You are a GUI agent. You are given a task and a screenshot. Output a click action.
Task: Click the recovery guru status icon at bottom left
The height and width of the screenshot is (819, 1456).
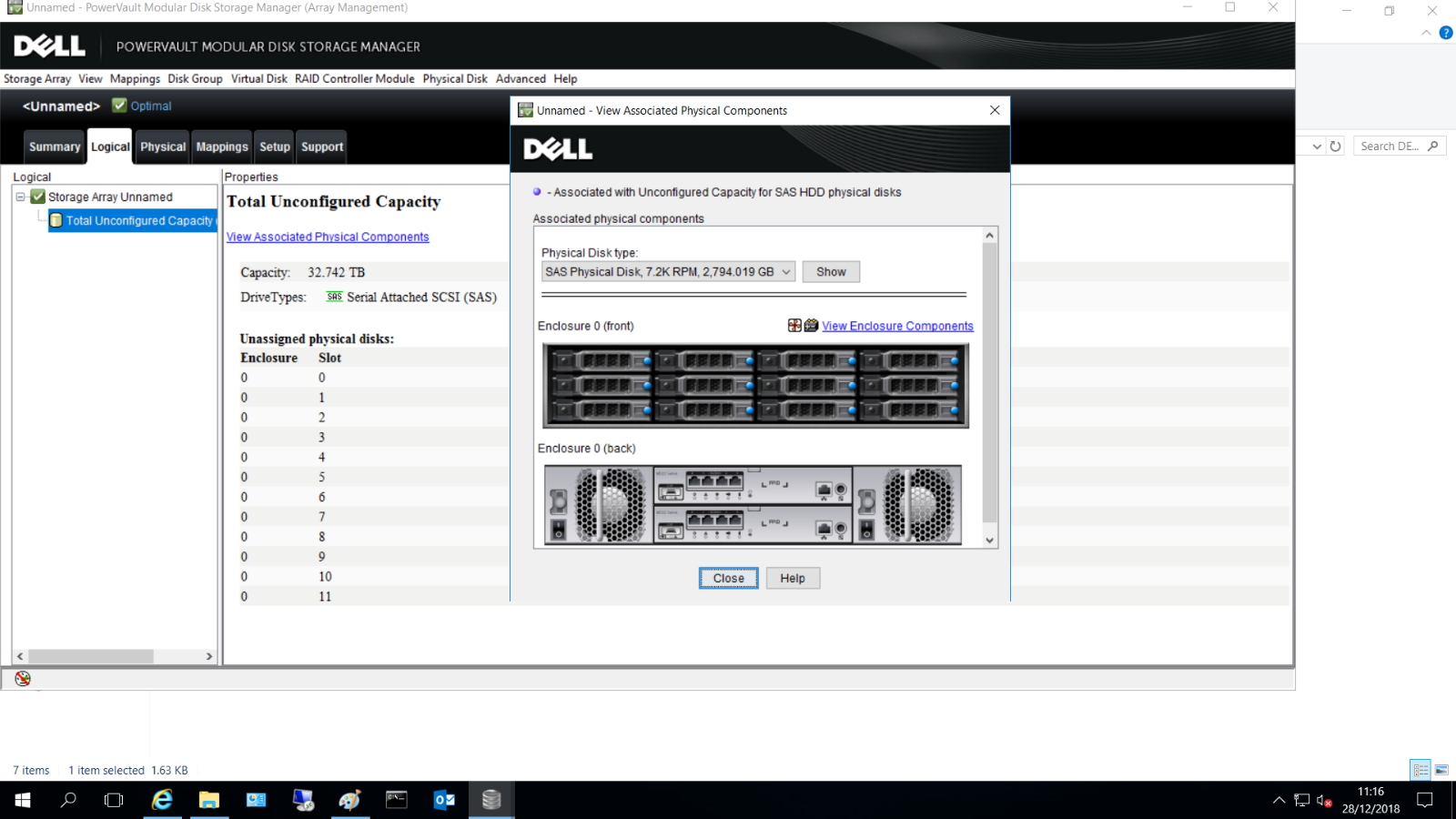coord(23,678)
